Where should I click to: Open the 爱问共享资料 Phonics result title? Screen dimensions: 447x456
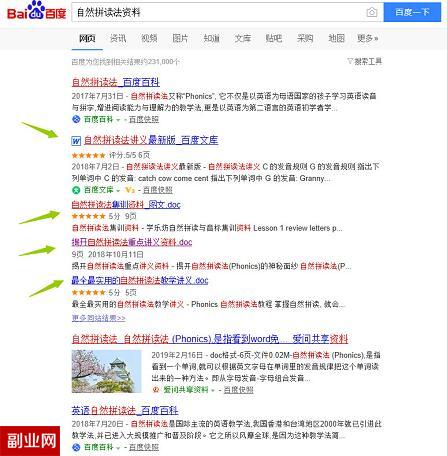tap(210, 339)
